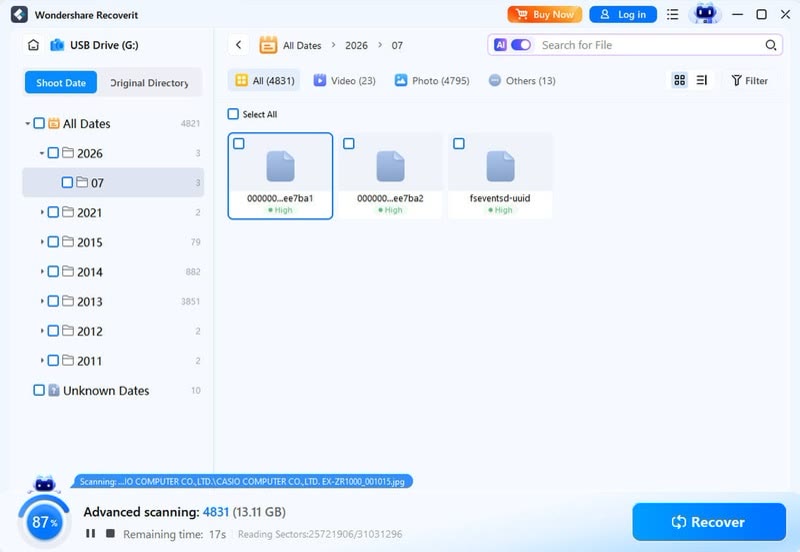Image resolution: width=800 pixels, height=552 pixels.
Task: Expand the 2013 tree node
Action: [x=41, y=301]
